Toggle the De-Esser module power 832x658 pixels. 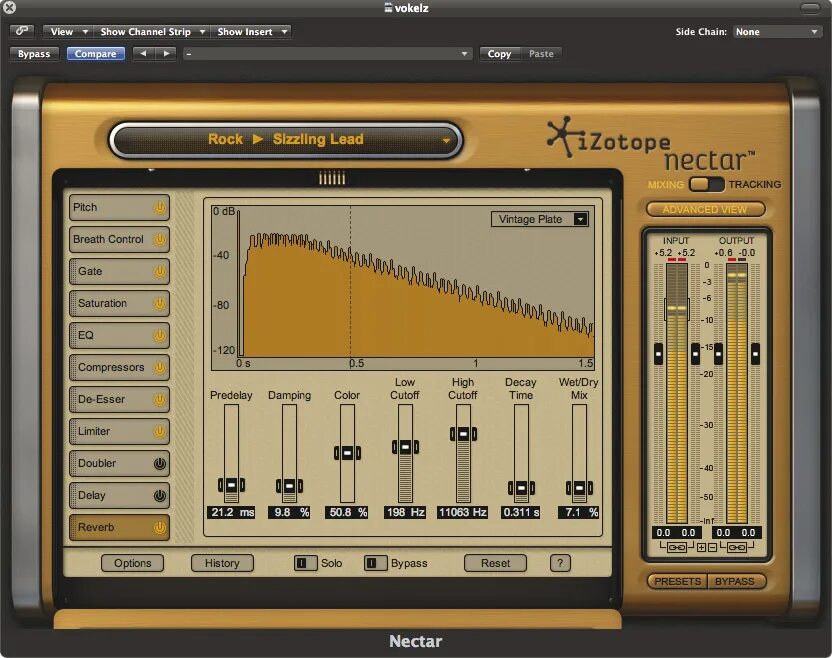point(160,400)
